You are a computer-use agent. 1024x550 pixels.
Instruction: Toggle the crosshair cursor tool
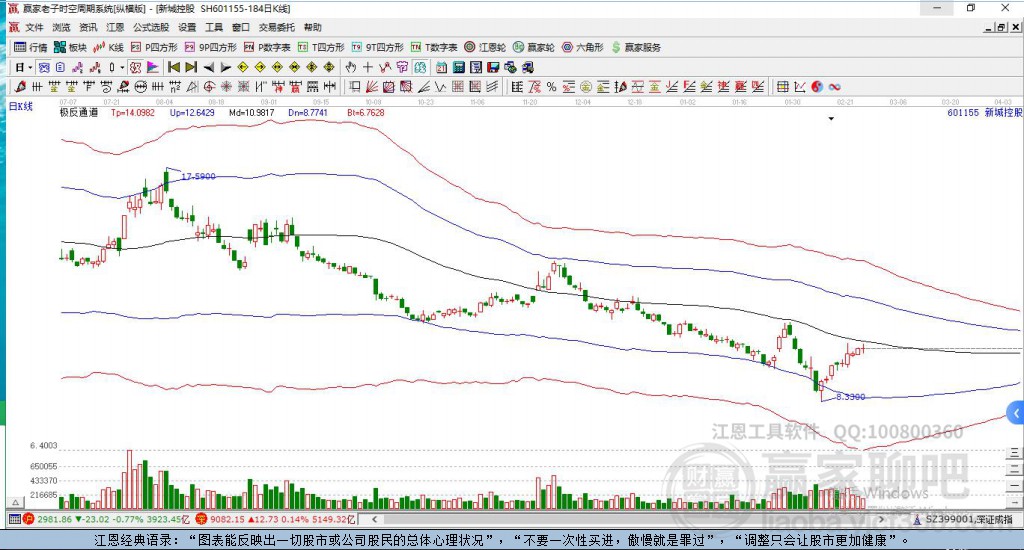pyautogui.click(x=368, y=67)
